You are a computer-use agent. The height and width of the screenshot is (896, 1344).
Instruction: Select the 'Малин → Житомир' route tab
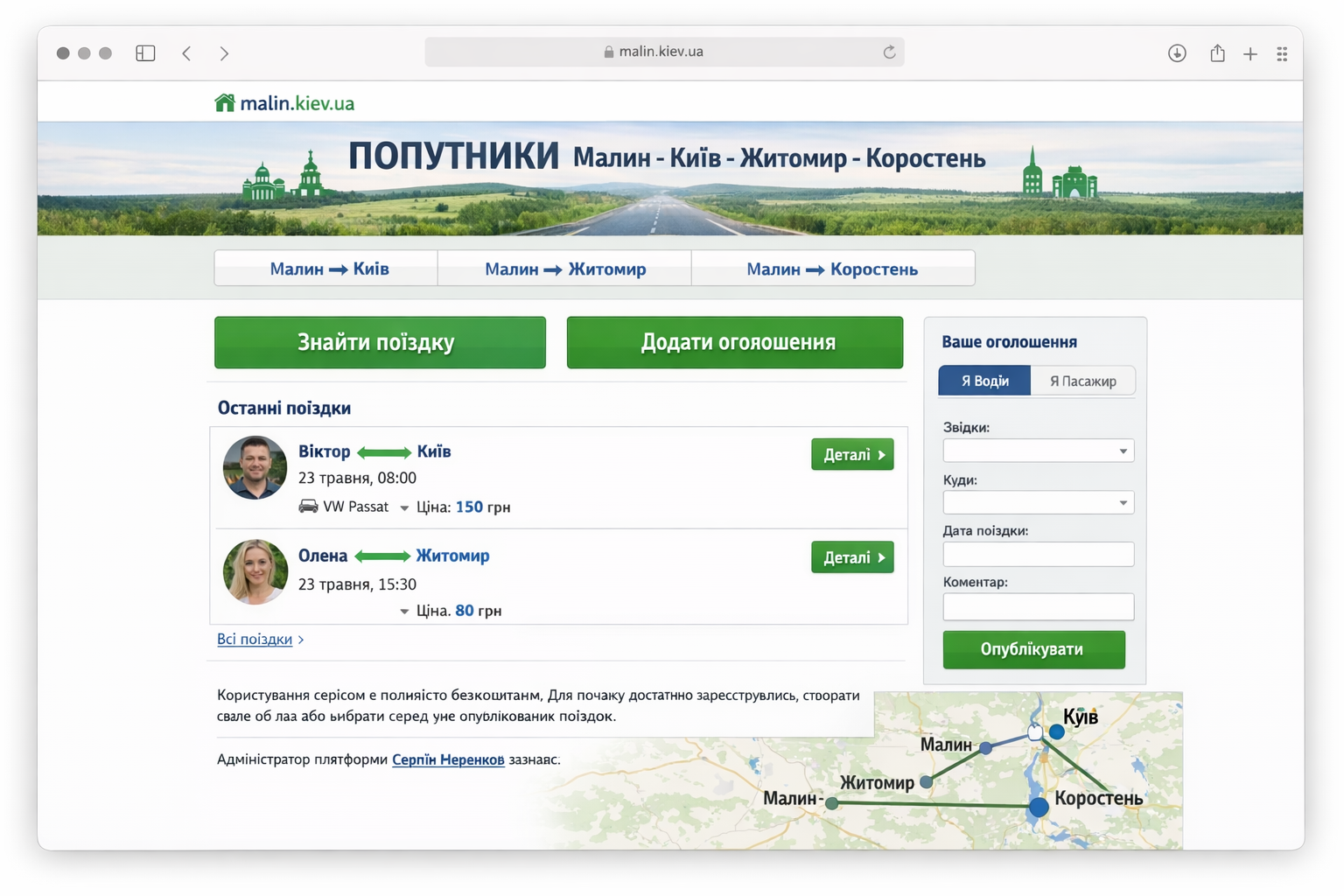coord(564,269)
